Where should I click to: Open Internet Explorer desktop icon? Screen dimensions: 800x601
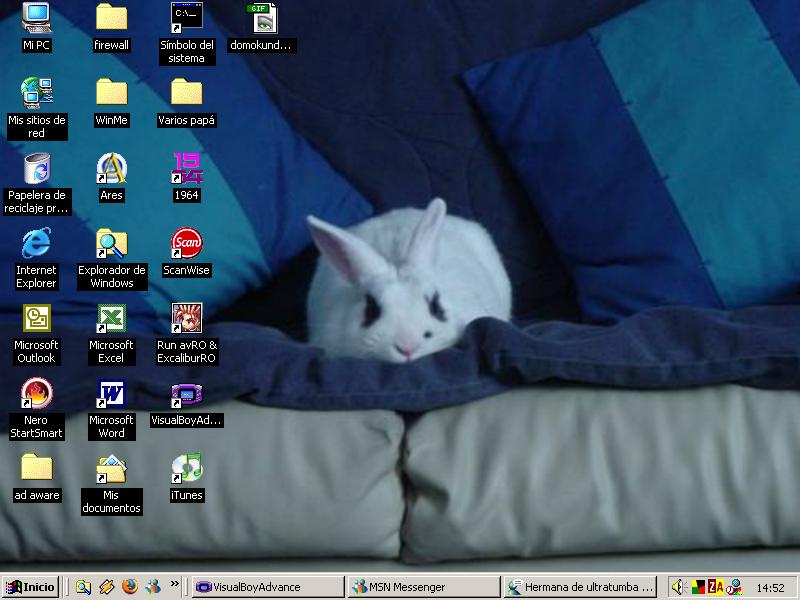click(36, 243)
